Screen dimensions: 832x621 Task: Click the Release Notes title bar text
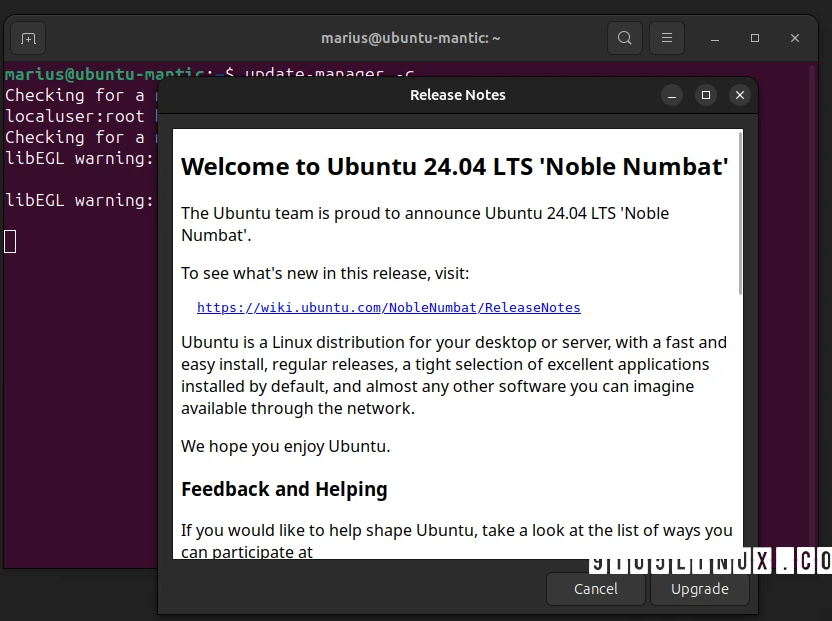[x=457, y=95]
